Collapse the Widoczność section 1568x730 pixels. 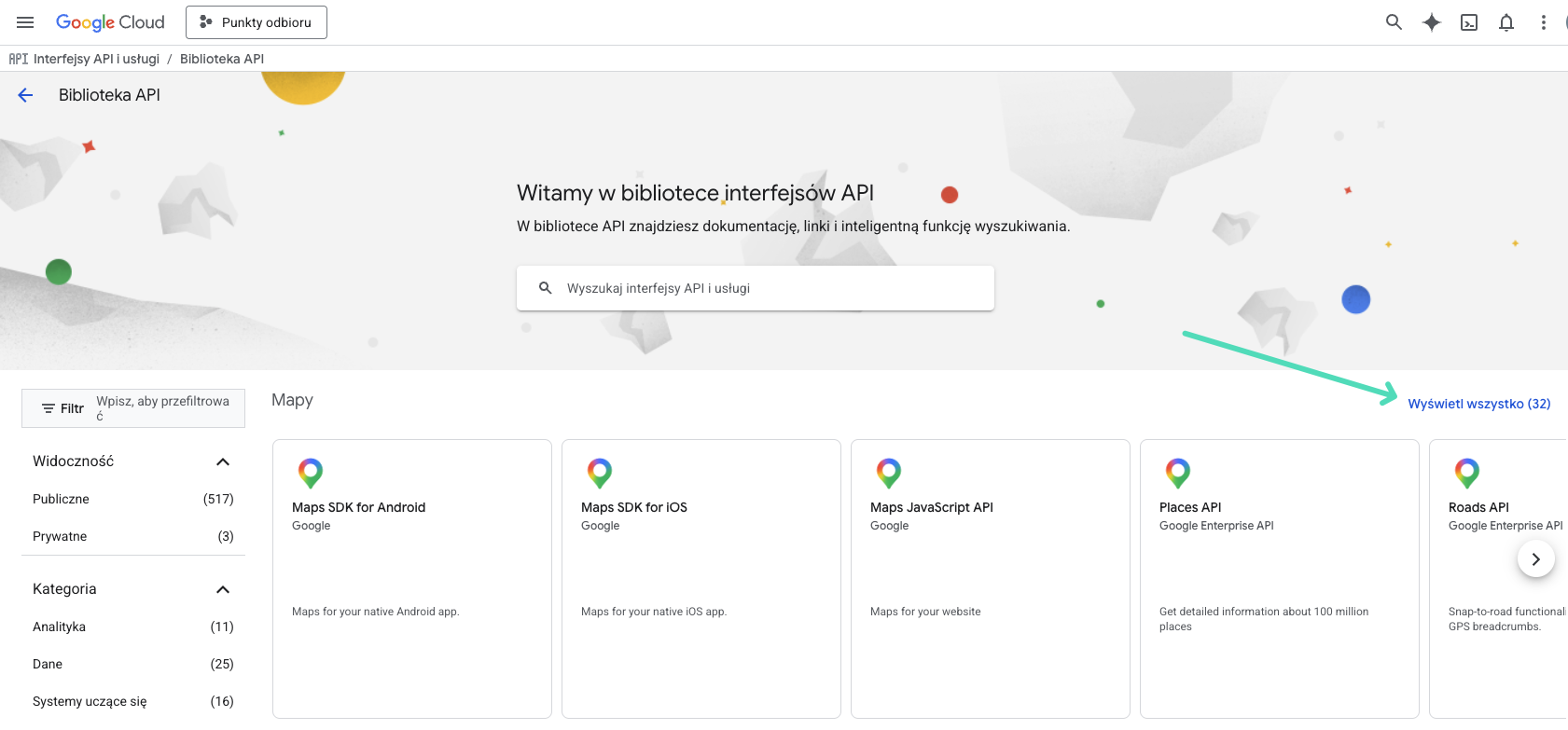pyautogui.click(x=223, y=461)
